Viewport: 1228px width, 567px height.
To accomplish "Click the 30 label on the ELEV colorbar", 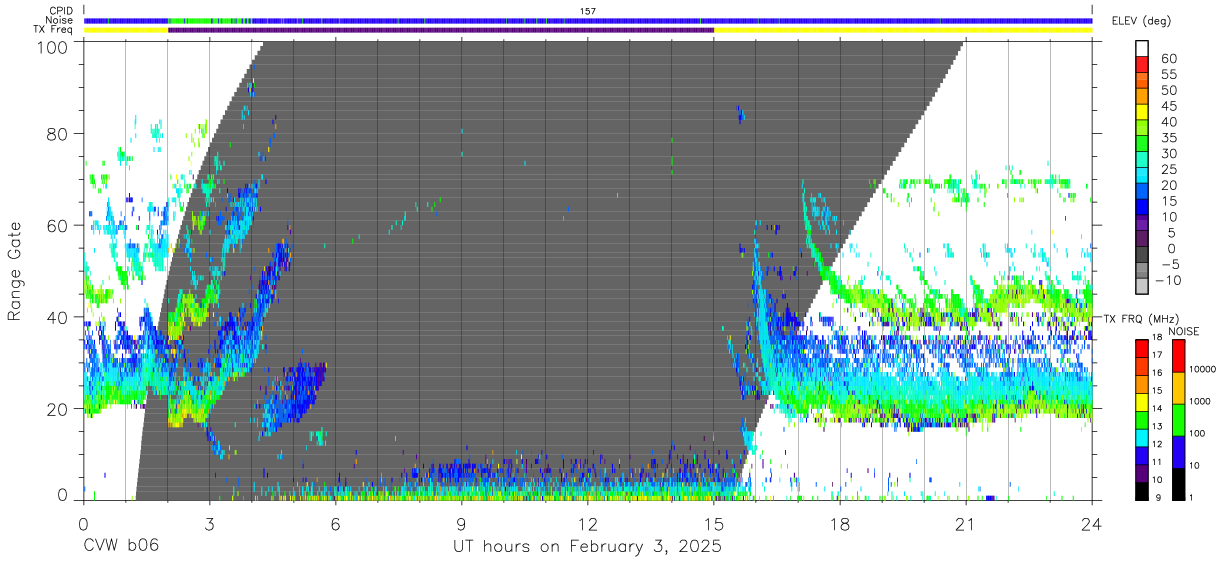I will pos(1168,154).
